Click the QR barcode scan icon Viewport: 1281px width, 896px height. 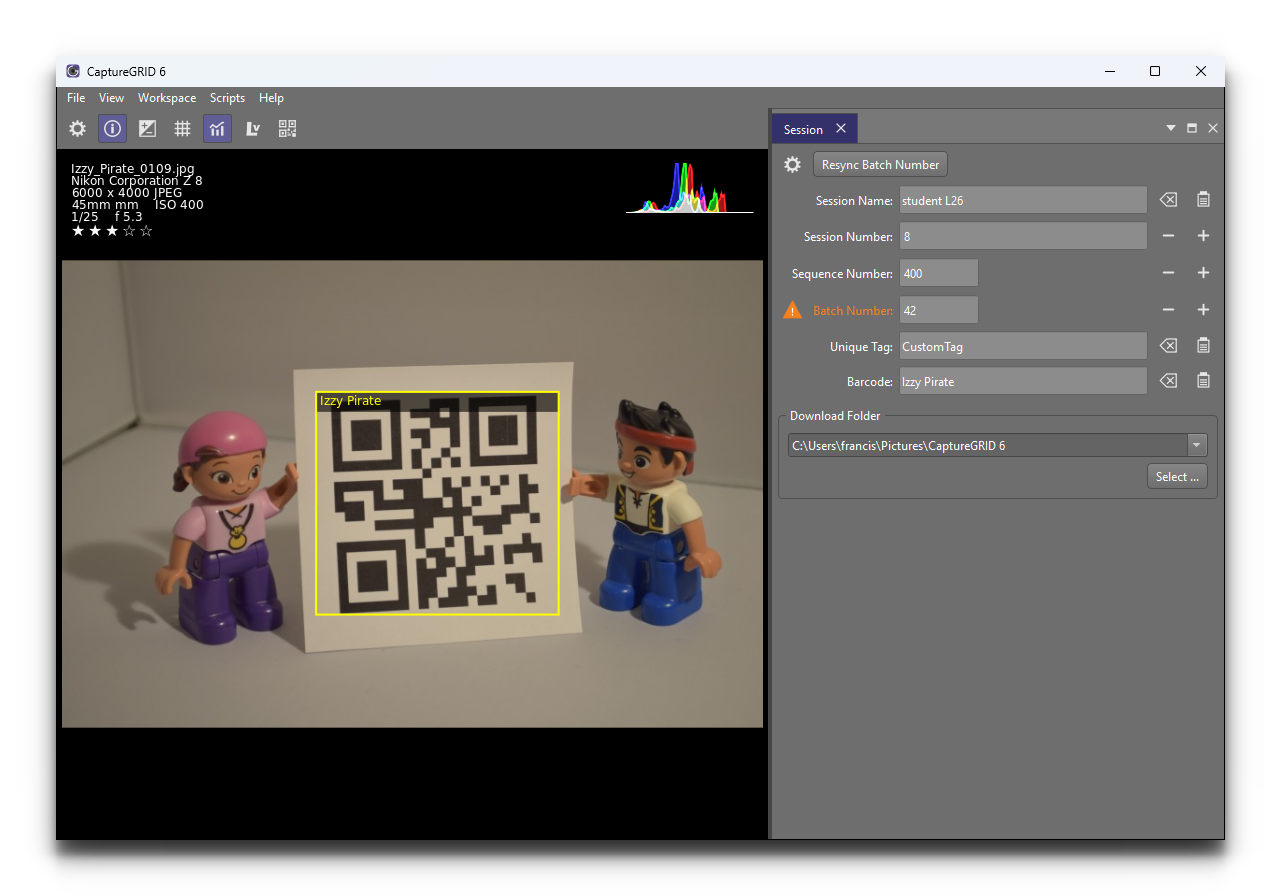click(x=288, y=128)
